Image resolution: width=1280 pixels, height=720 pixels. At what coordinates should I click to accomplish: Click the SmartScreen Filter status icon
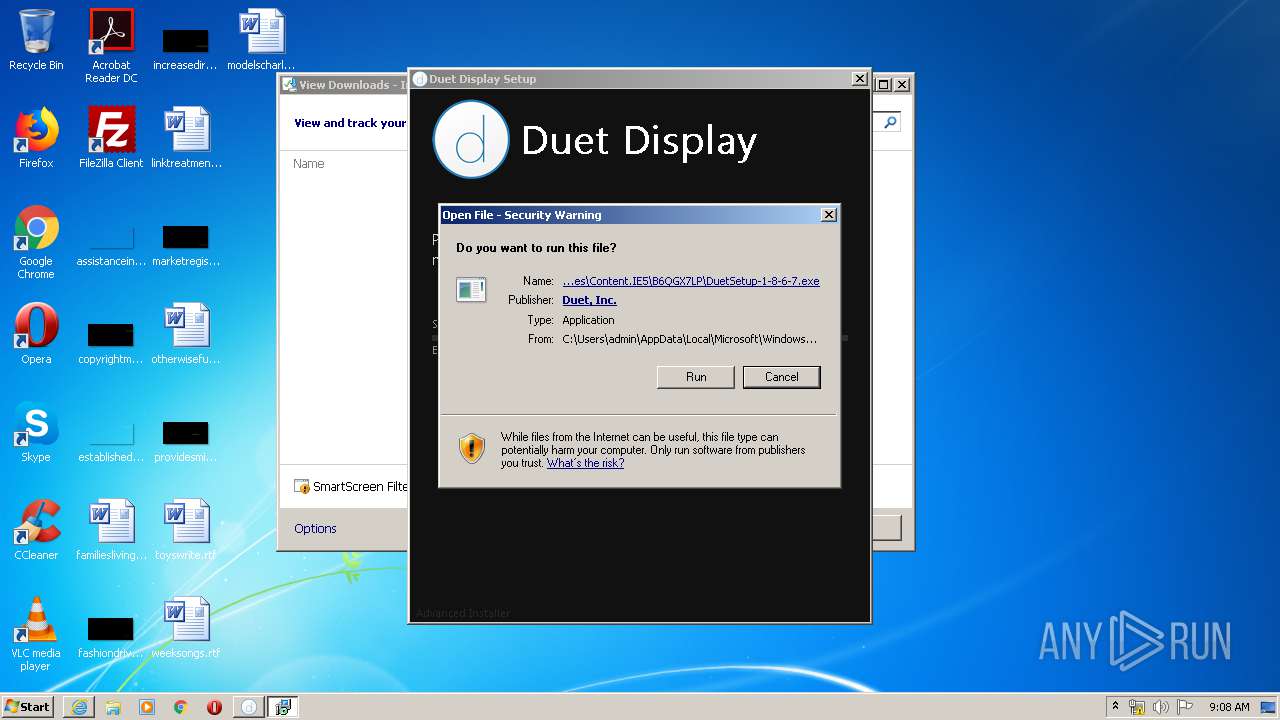[302, 486]
